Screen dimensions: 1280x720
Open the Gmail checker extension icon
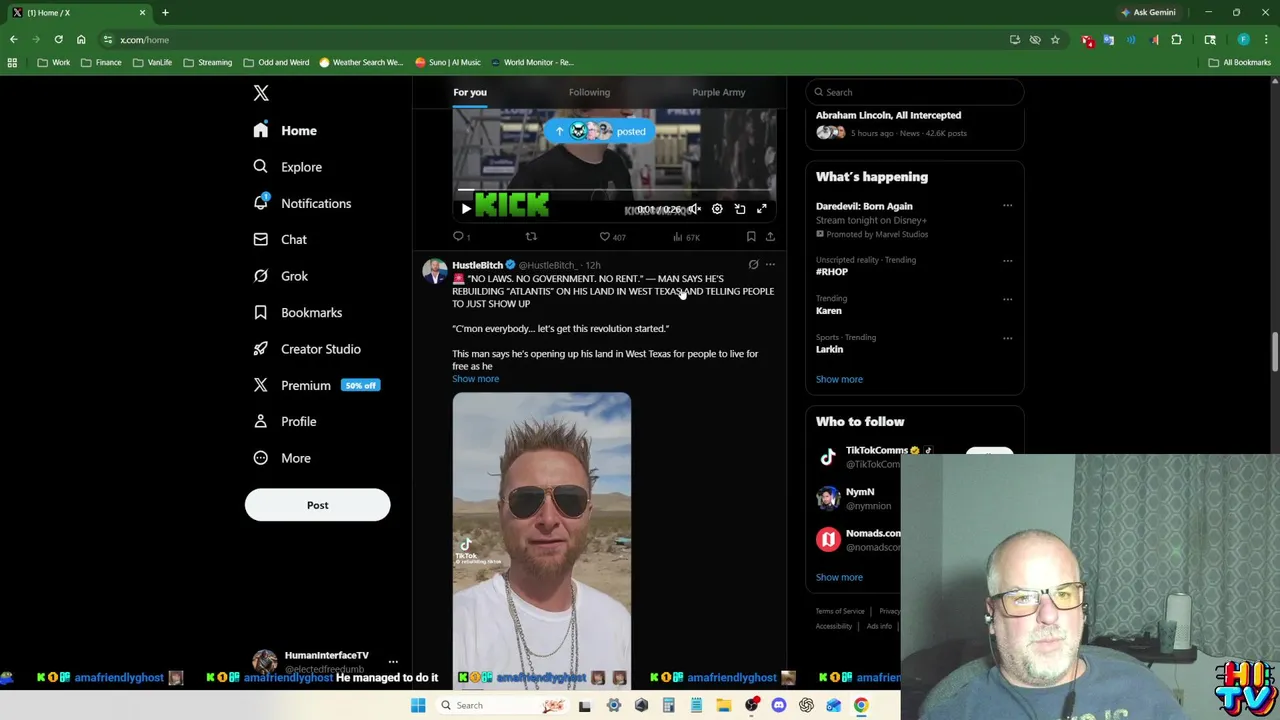[x=1087, y=40]
